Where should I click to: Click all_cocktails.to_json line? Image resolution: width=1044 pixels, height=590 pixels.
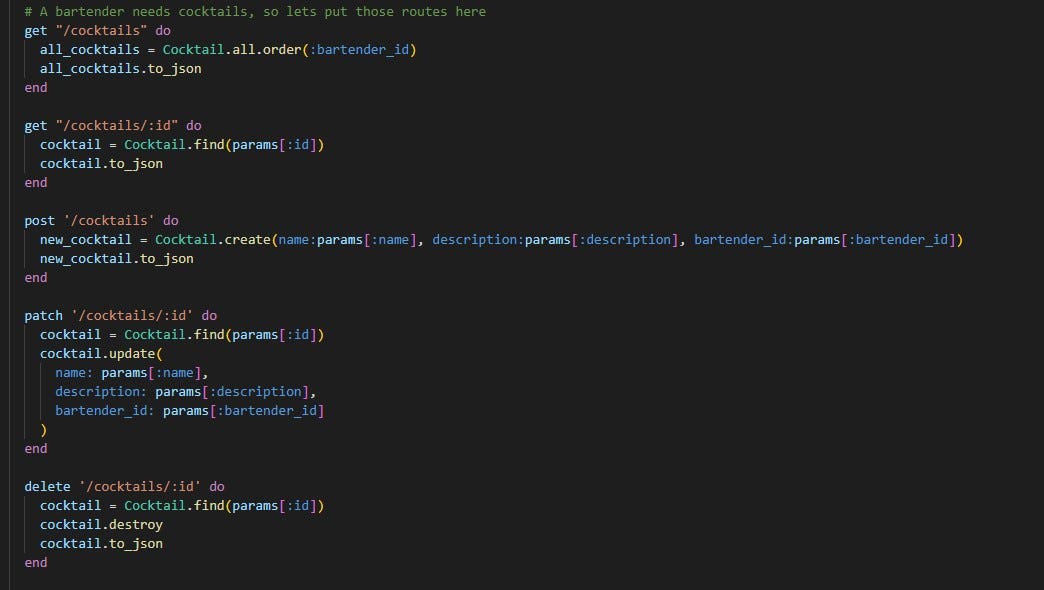coord(120,68)
